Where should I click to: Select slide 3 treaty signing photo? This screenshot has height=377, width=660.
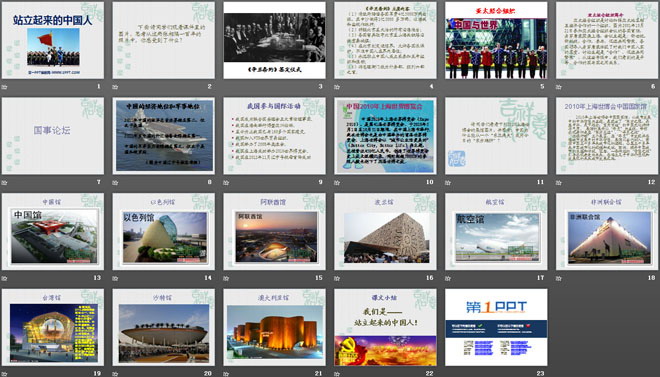274,40
